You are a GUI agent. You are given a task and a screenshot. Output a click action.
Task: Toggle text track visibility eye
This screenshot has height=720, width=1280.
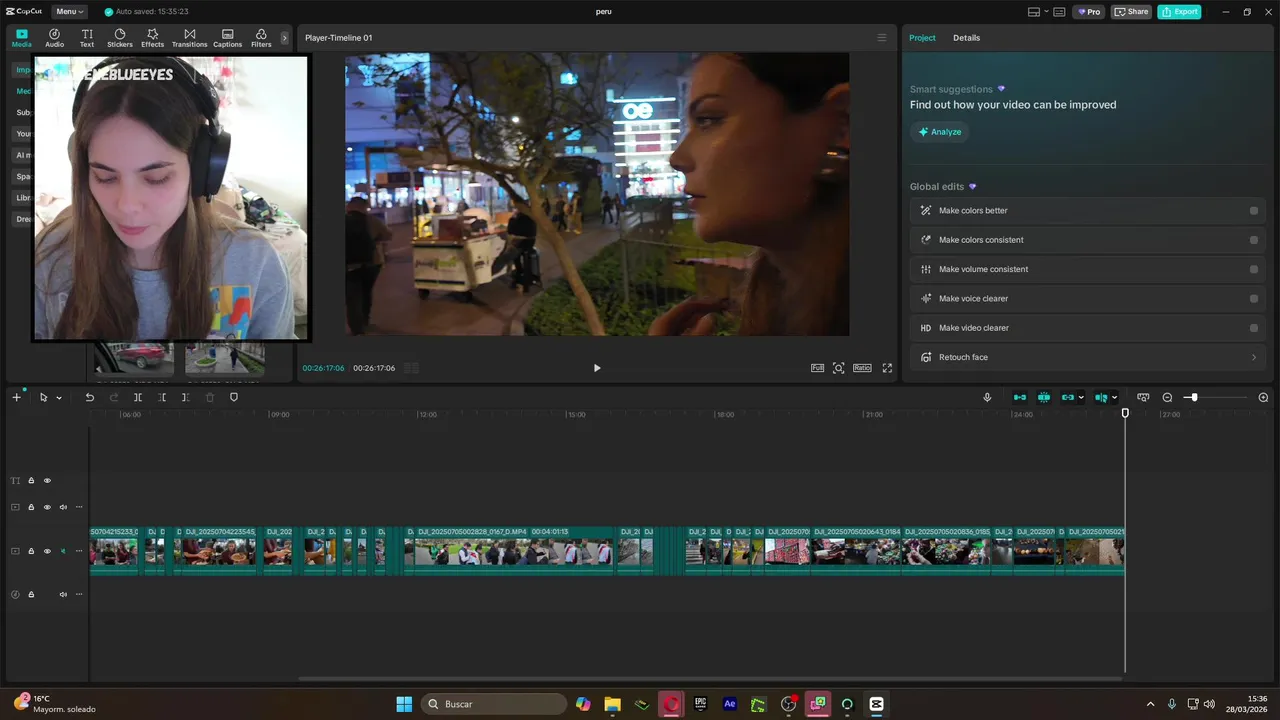pos(47,481)
